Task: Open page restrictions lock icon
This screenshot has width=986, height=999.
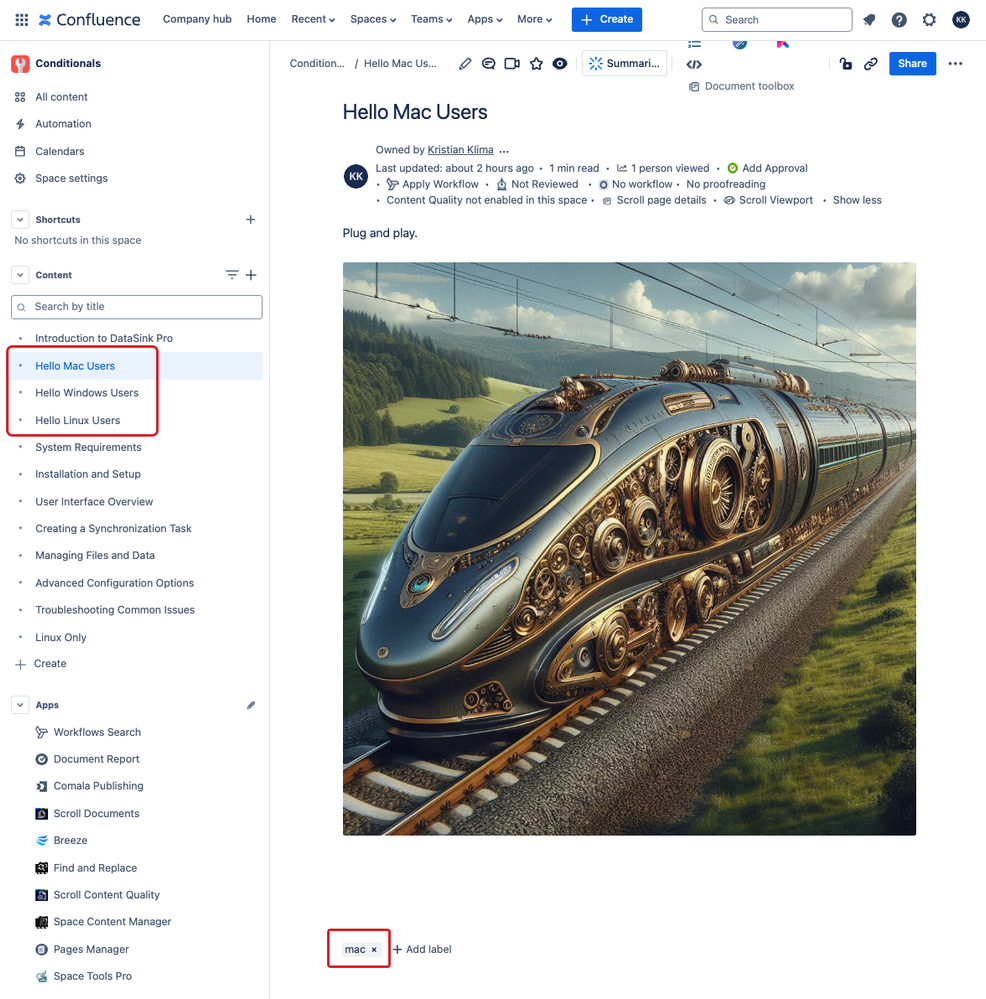Action: (845, 64)
